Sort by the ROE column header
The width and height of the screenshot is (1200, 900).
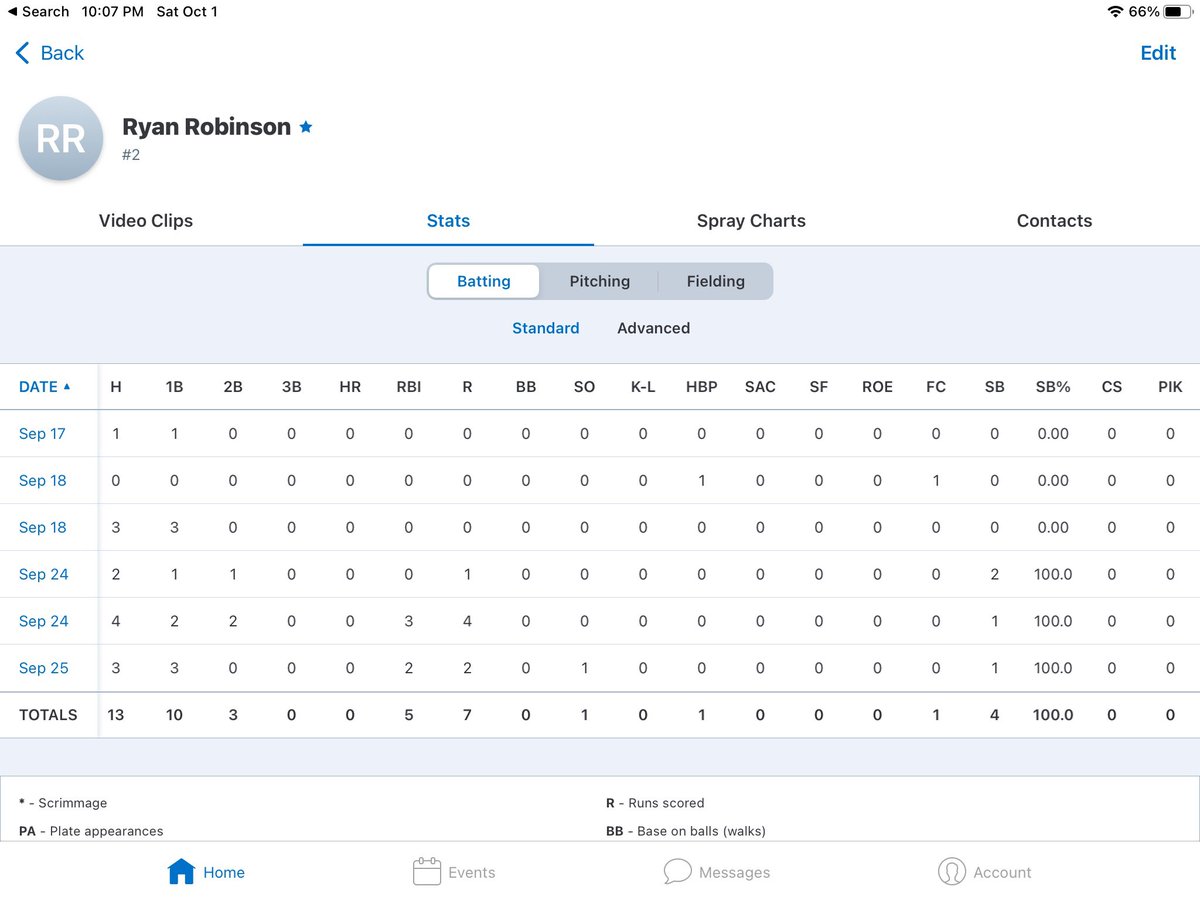(x=877, y=387)
